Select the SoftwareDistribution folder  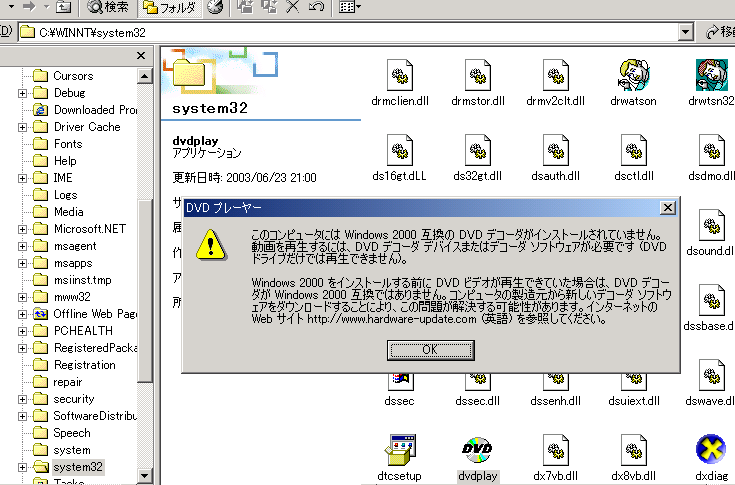point(85,416)
